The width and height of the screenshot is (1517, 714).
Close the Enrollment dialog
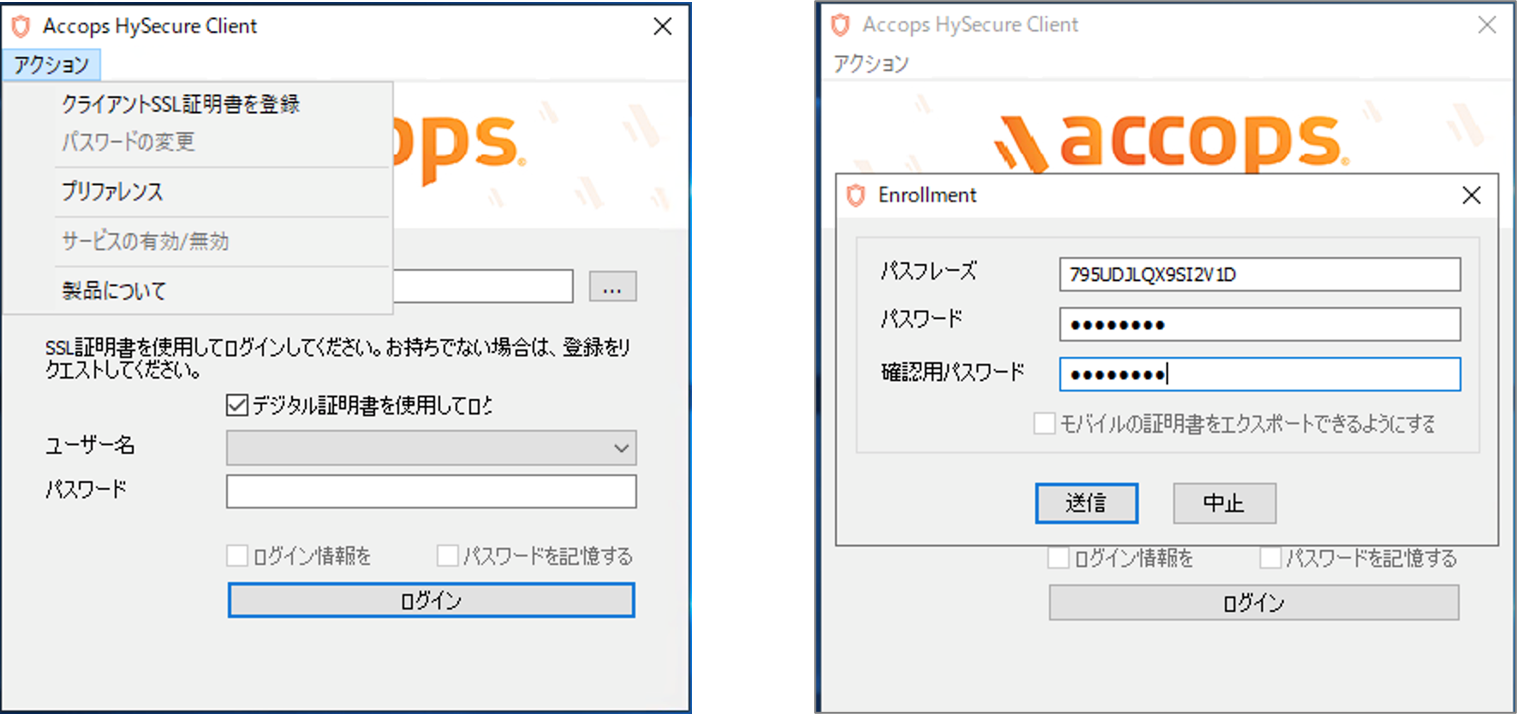1471,195
